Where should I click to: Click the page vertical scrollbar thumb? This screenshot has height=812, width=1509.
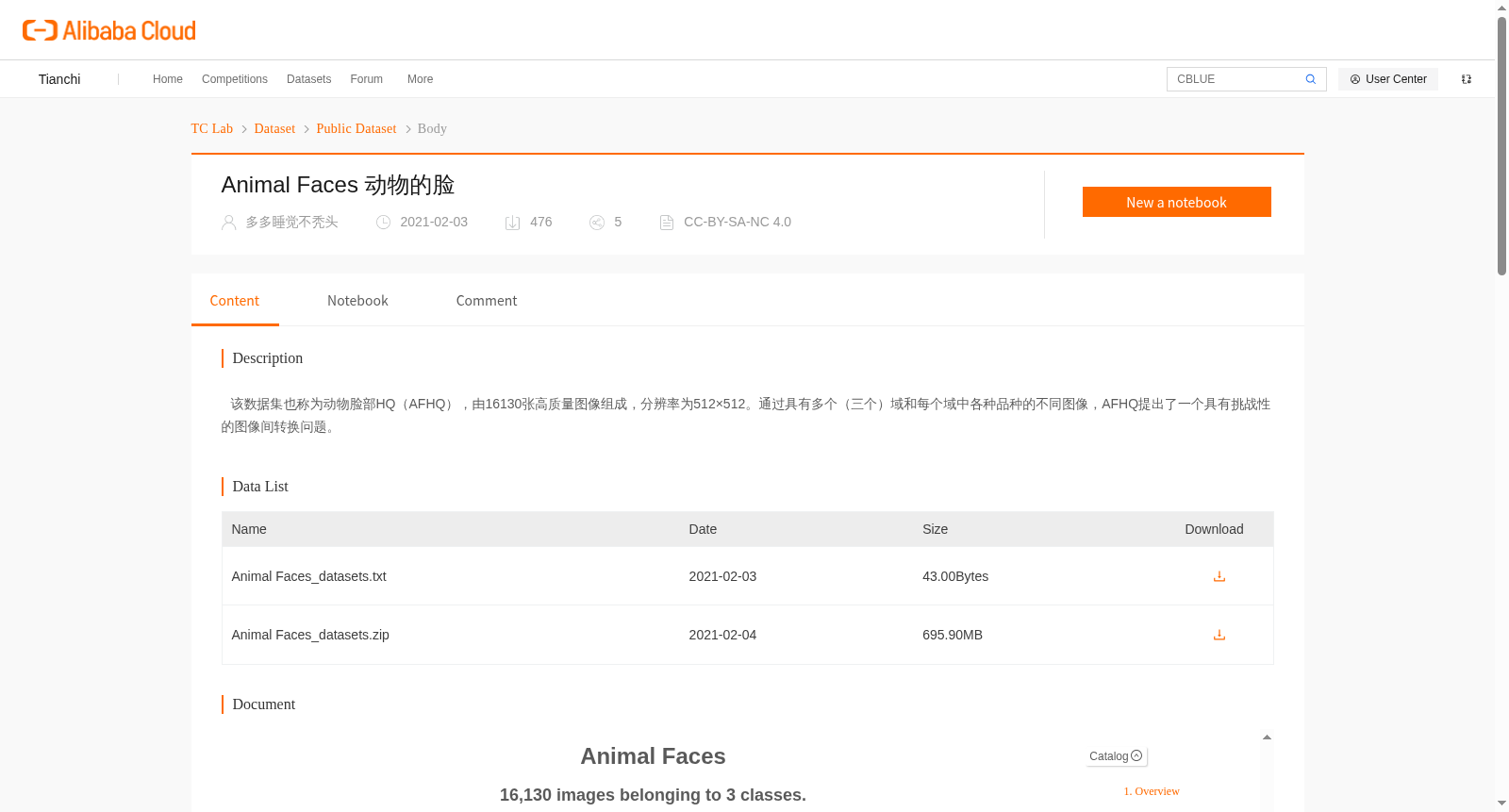pos(1501,146)
